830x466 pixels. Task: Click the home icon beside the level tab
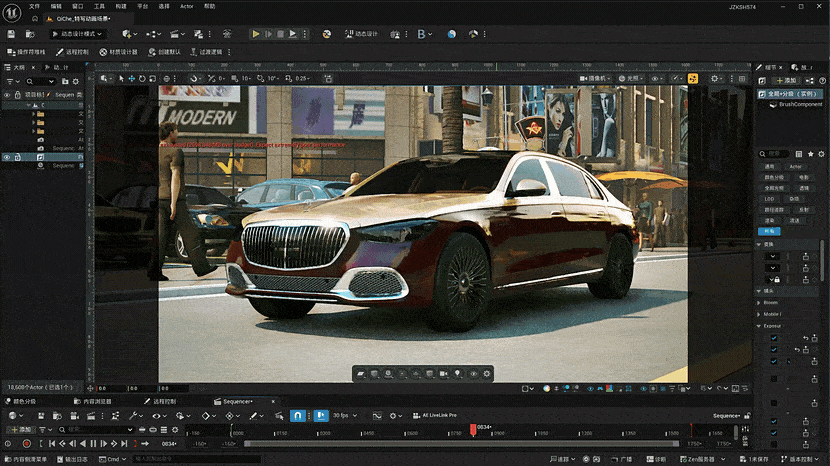point(35,19)
